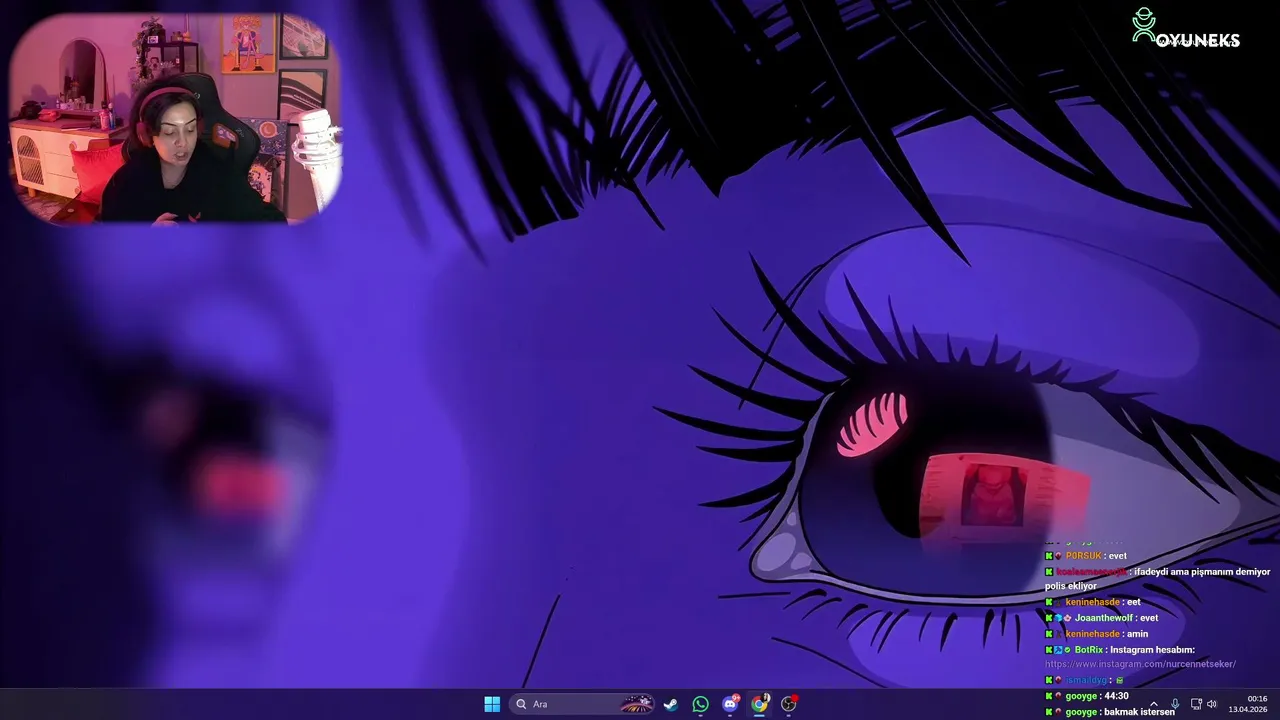Open the Windows Start menu
Viewport: 1280px width, 720px height.
[x=492, y=704]
